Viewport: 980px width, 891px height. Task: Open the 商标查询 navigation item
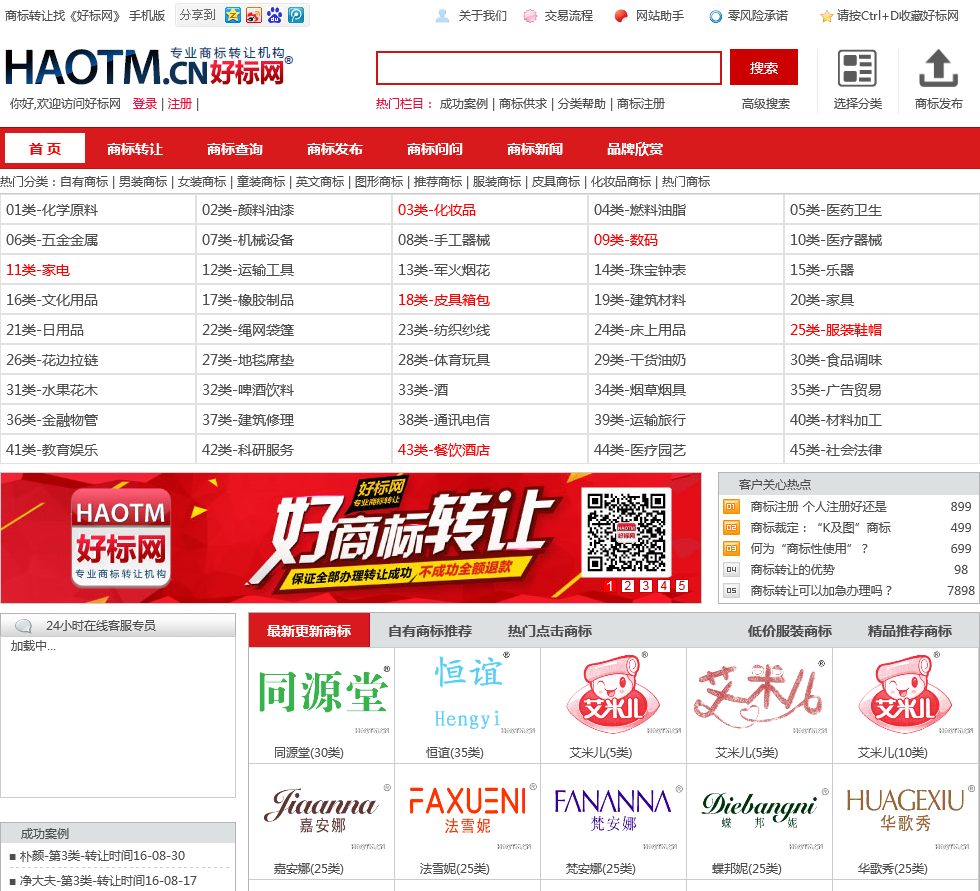click(x=235, y=149)
